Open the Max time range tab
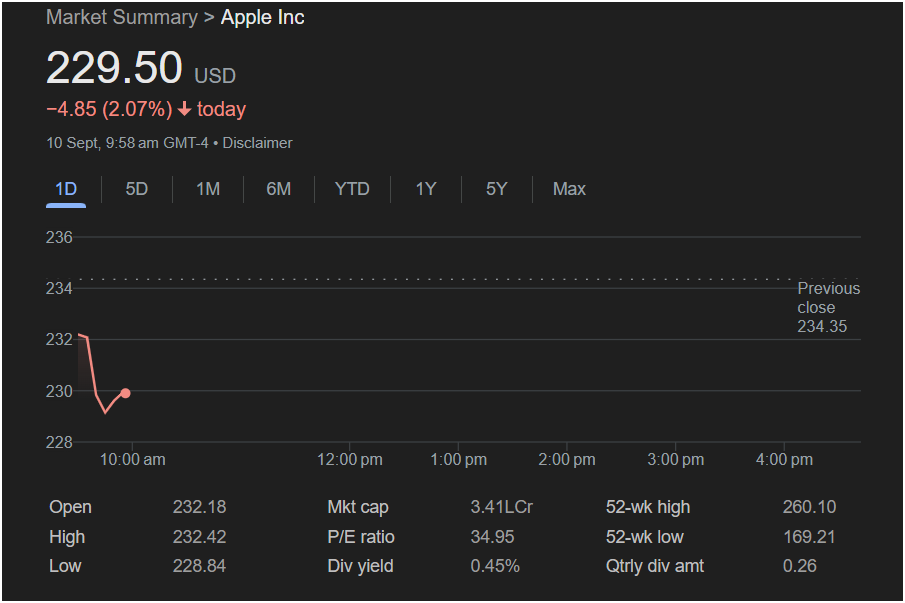The height and width of the screenshot is (603, 905). [x=569, y=189]
